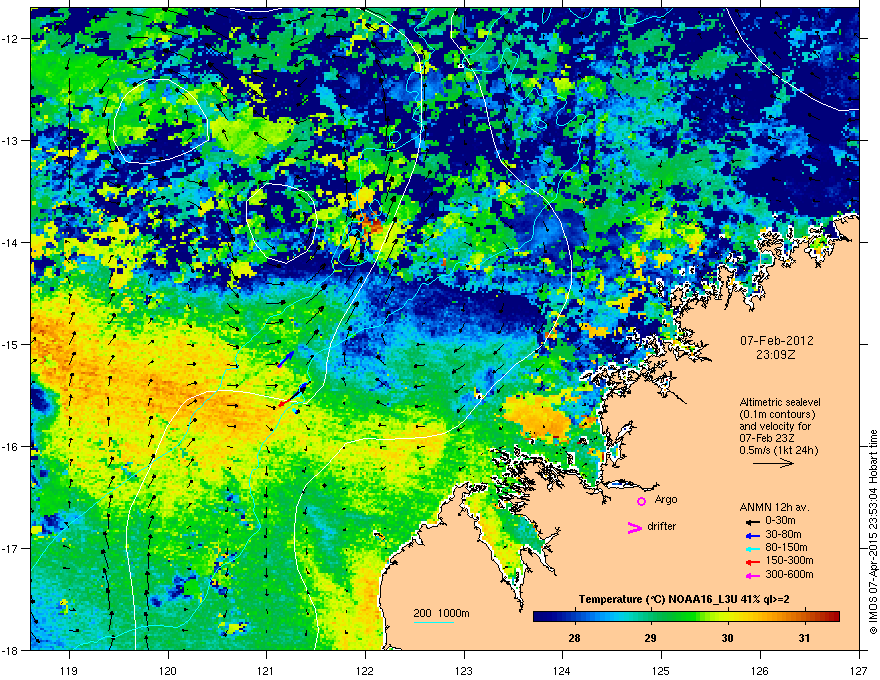This screenshot has width=880, height=680.
Task: Click the longitude axis label 124
Action: pyautogui.click(x=562, y=670)
